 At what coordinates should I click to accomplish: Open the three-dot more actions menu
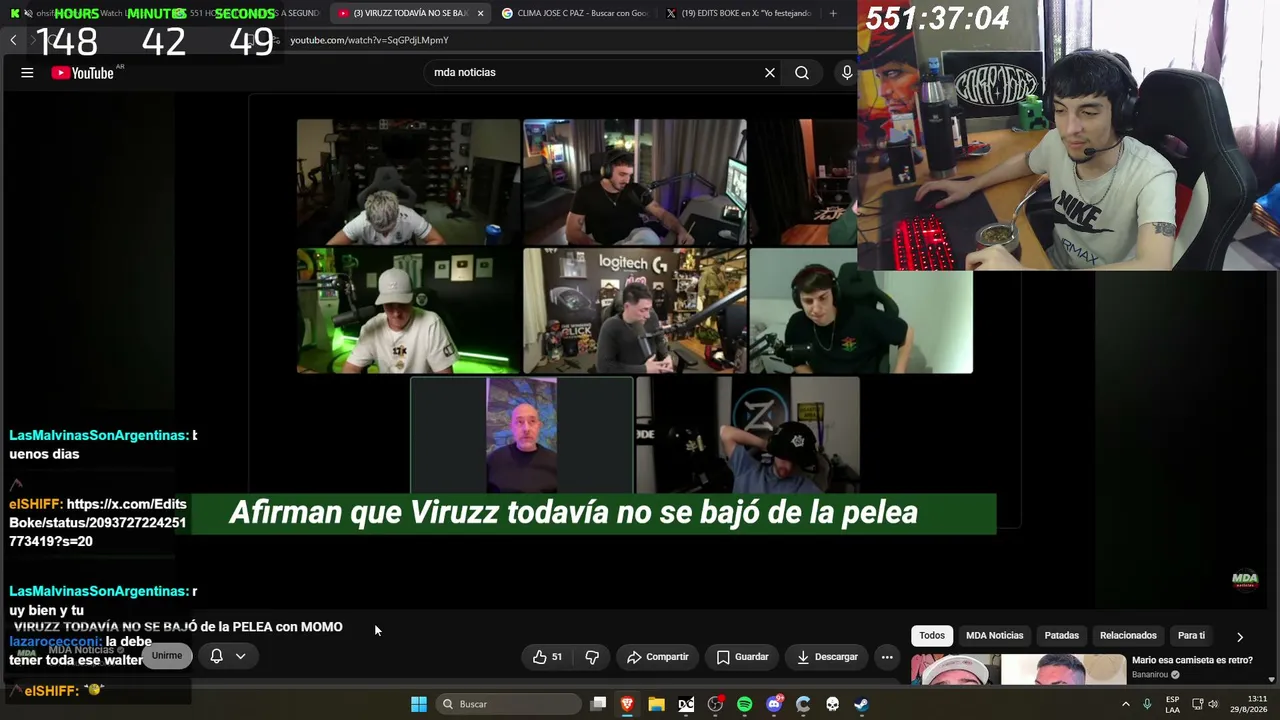point(887,657)
